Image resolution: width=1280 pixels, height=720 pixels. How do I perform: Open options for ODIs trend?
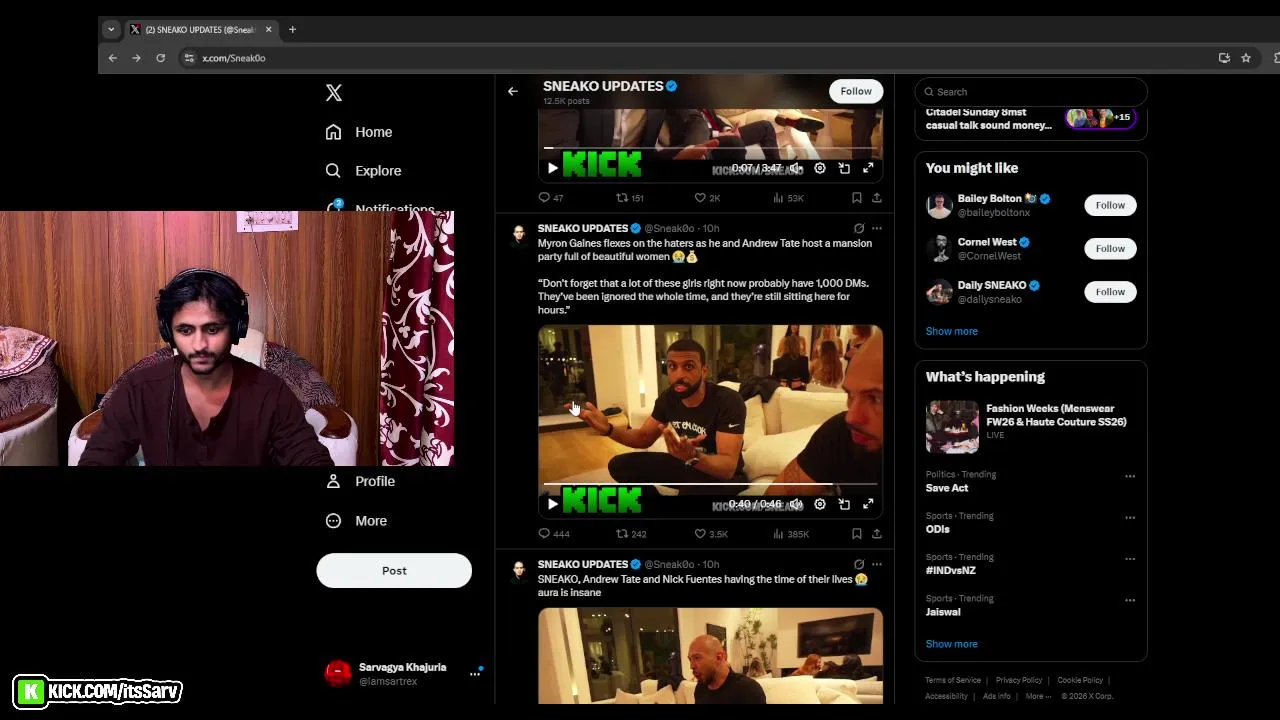(1130, 518)
